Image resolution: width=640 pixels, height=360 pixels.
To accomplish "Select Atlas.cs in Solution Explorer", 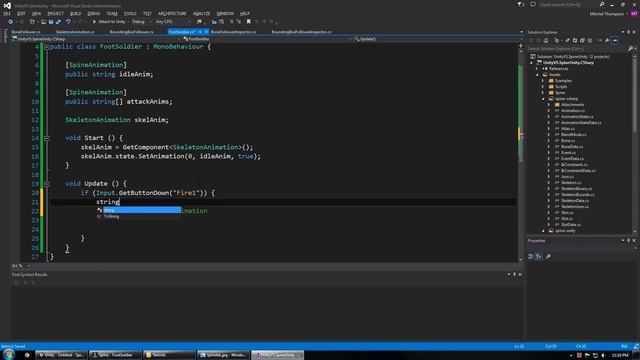I will pos(567,129).
